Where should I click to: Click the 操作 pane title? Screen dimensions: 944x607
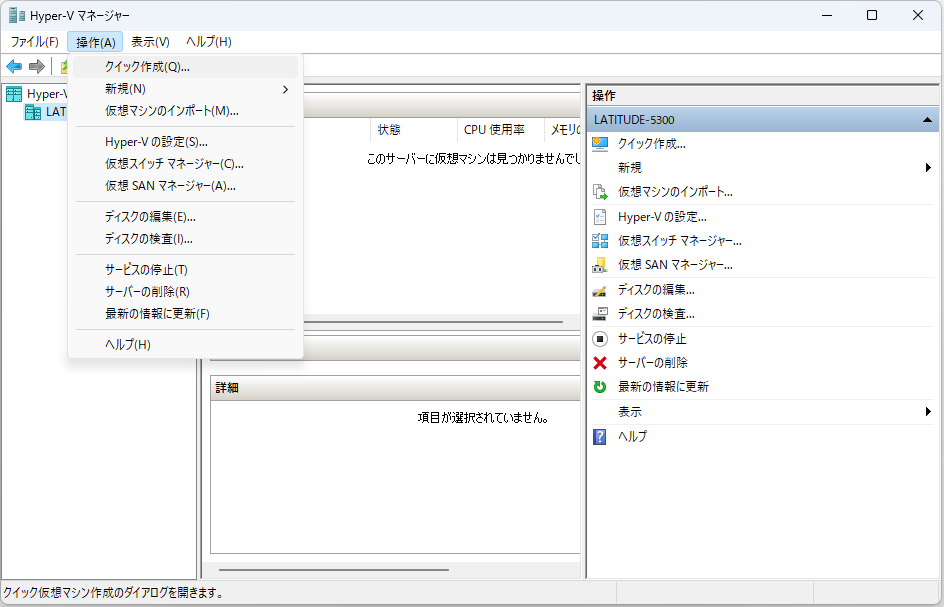click(604, 96)
